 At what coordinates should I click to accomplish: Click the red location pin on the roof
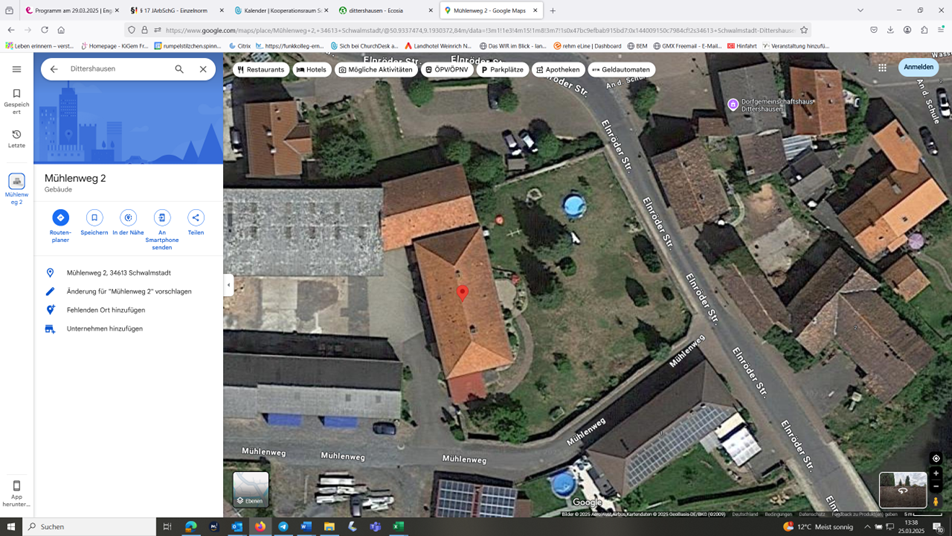pos(462,293)
